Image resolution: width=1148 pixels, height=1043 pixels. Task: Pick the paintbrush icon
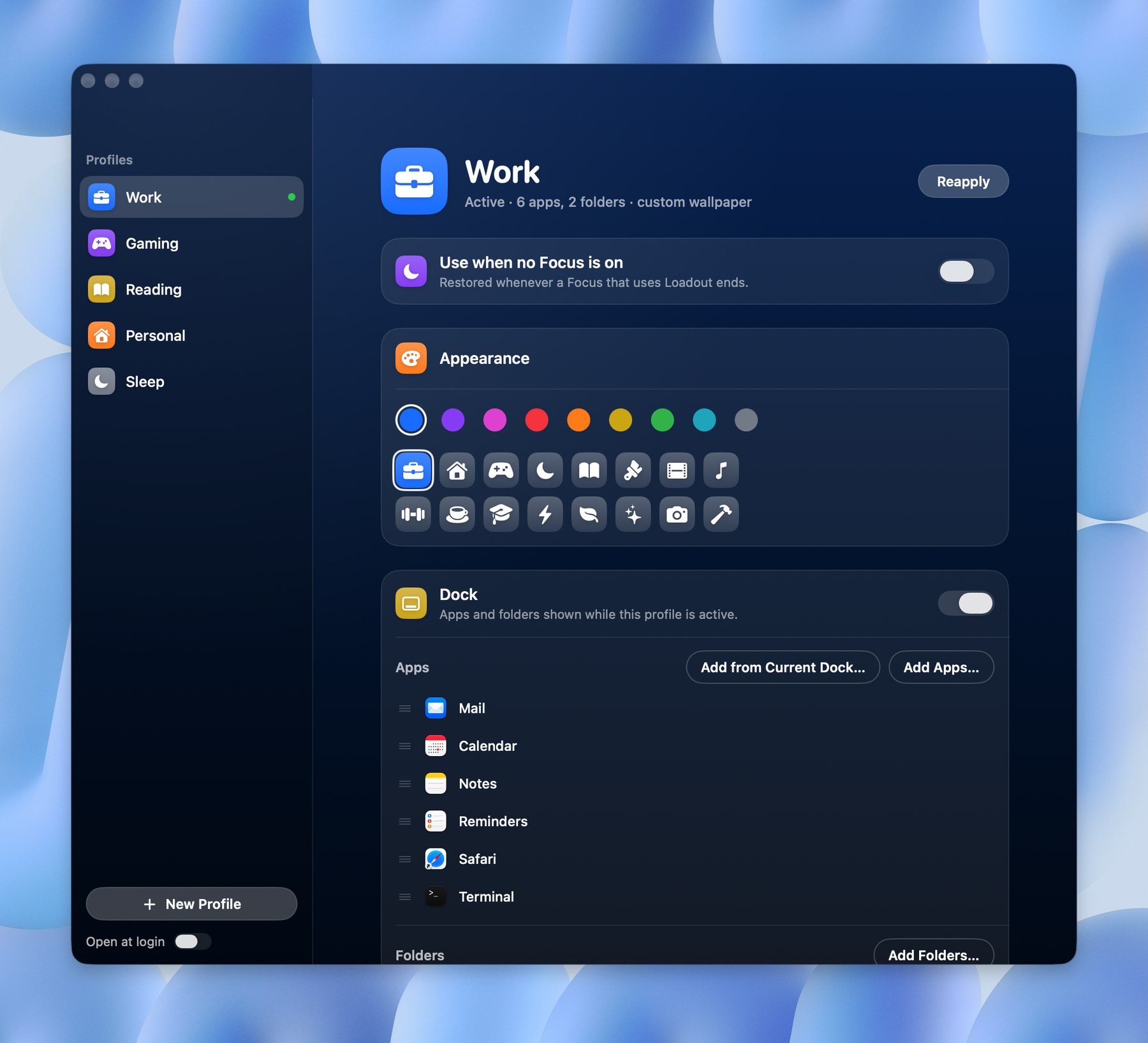(633, 470)
